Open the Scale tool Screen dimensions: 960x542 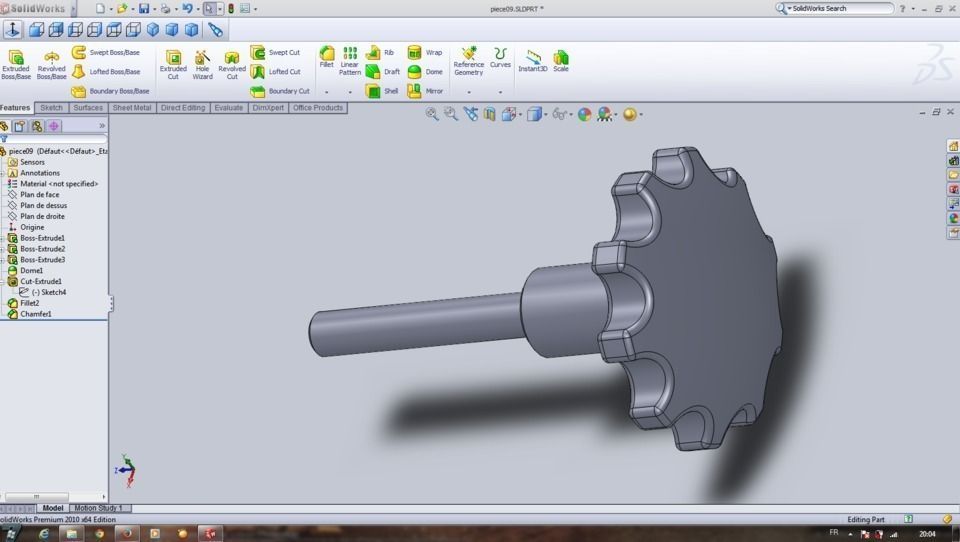[x=561, y=61]
